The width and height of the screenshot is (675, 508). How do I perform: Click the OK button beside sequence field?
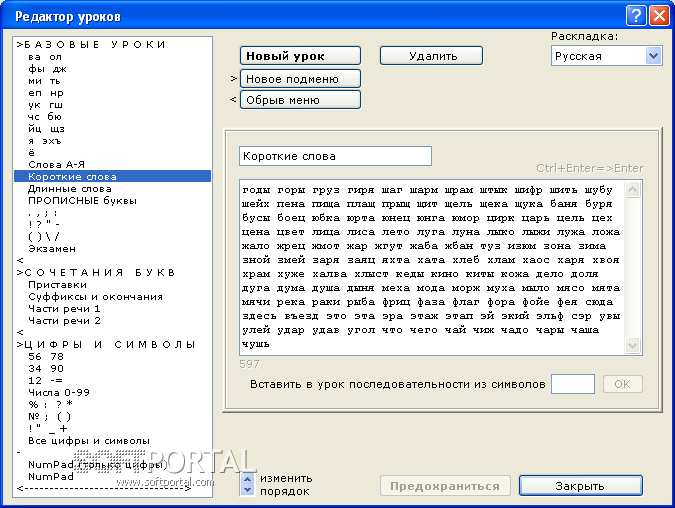(x=622, y=384)
